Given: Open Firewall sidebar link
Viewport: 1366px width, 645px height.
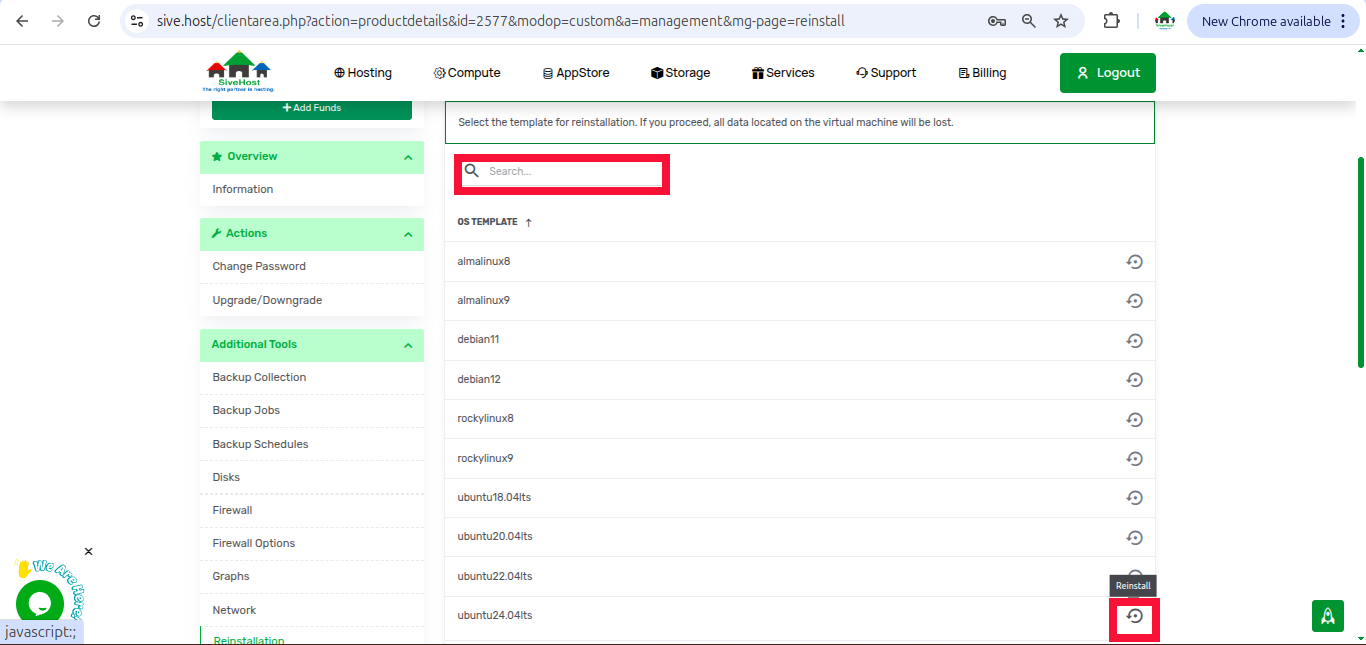Looking at the screenshot, I should [x=232, y=510].
